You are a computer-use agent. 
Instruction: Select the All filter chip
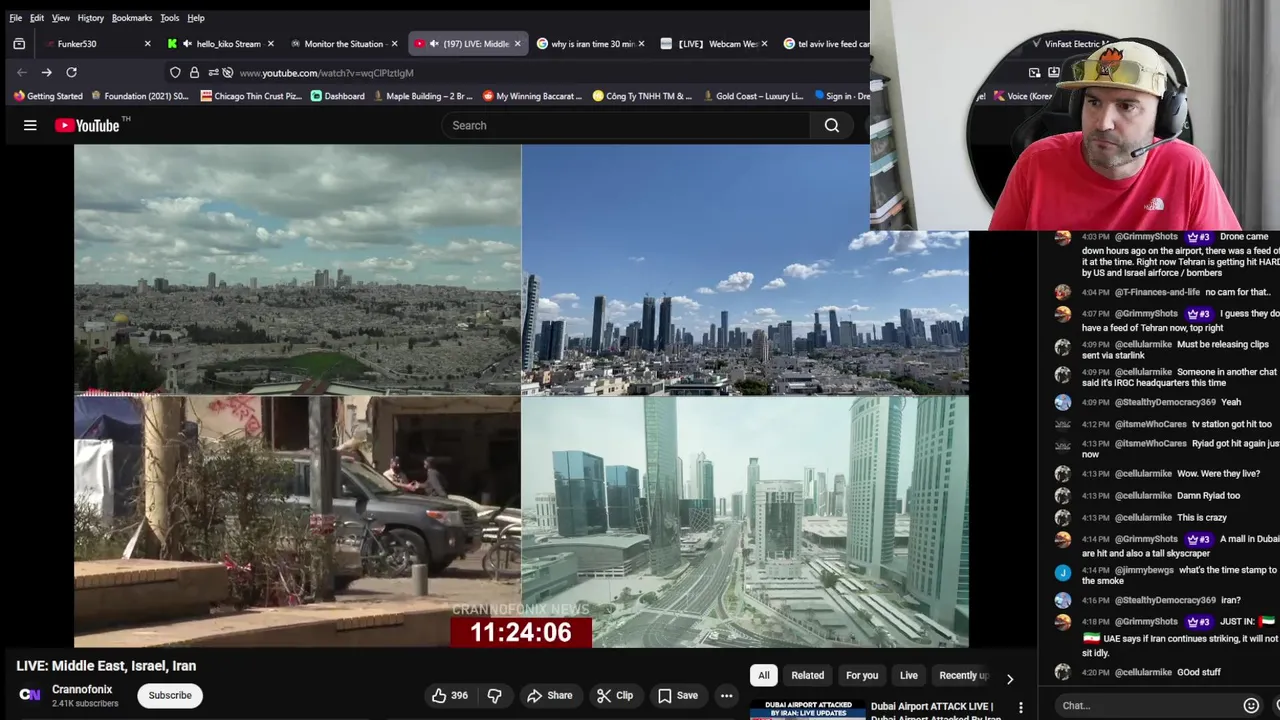coord(764,675)
